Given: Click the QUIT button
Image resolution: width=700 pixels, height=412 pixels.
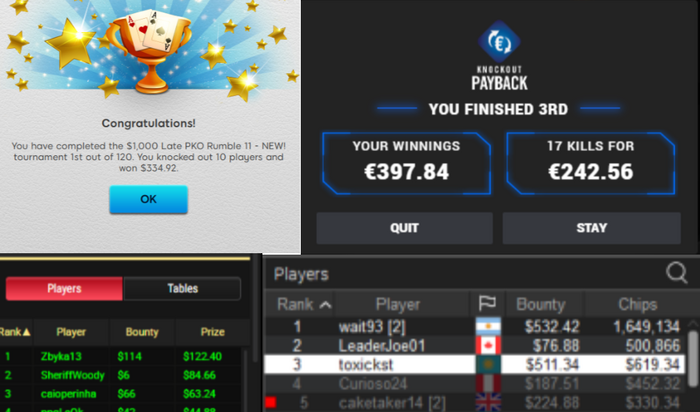Looking at the screenshot, I should coord(404,228).
